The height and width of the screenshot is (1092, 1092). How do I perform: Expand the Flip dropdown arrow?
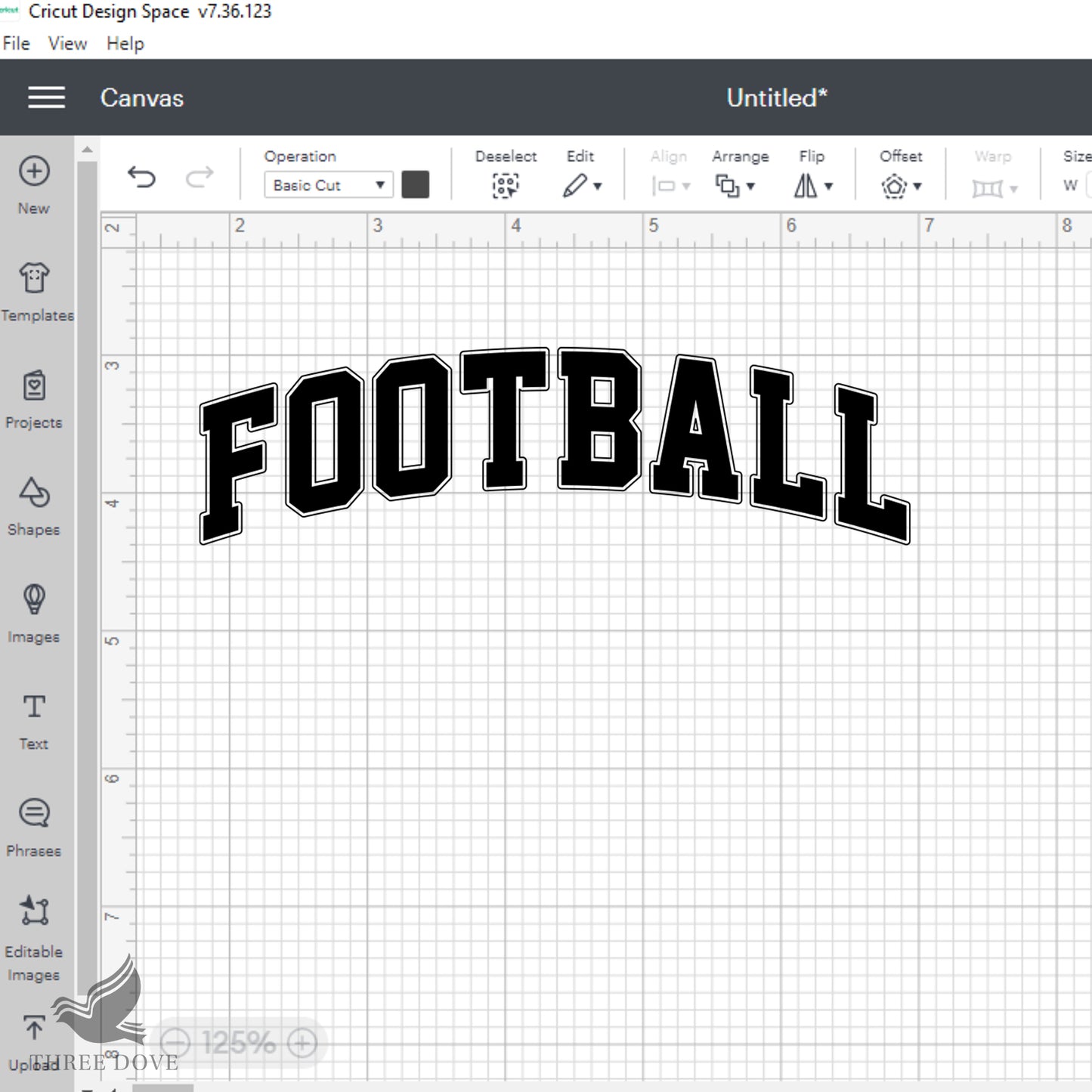click(x=829, y=186)
